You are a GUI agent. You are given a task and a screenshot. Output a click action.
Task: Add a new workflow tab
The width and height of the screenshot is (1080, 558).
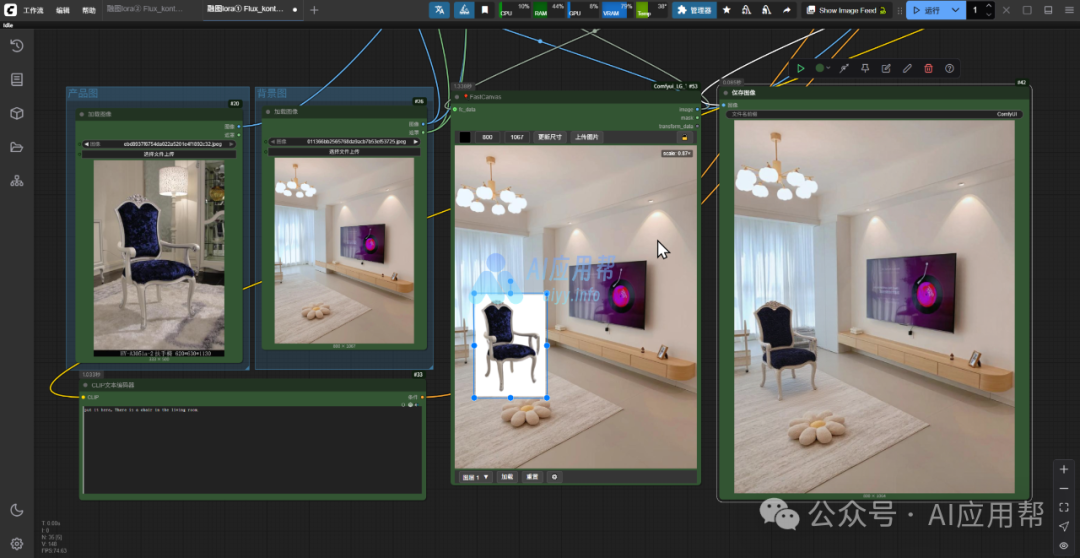pos(314,10)
